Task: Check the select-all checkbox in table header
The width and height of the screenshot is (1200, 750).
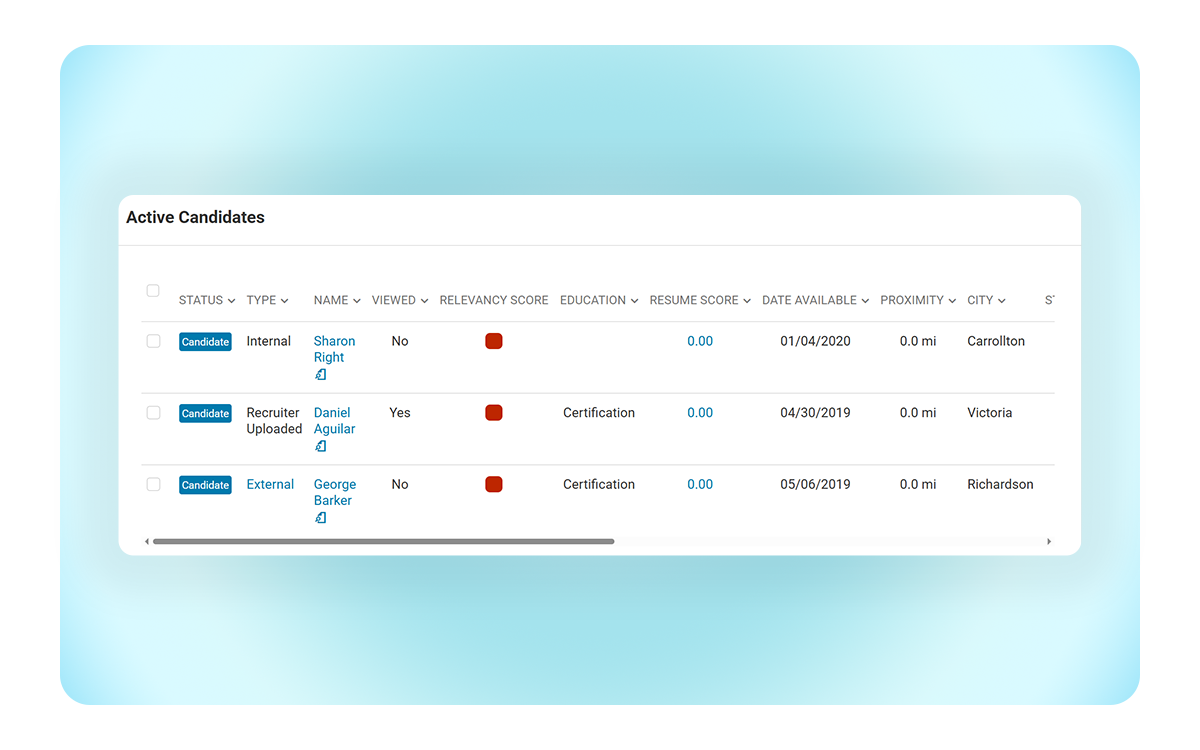Action: 153,291
